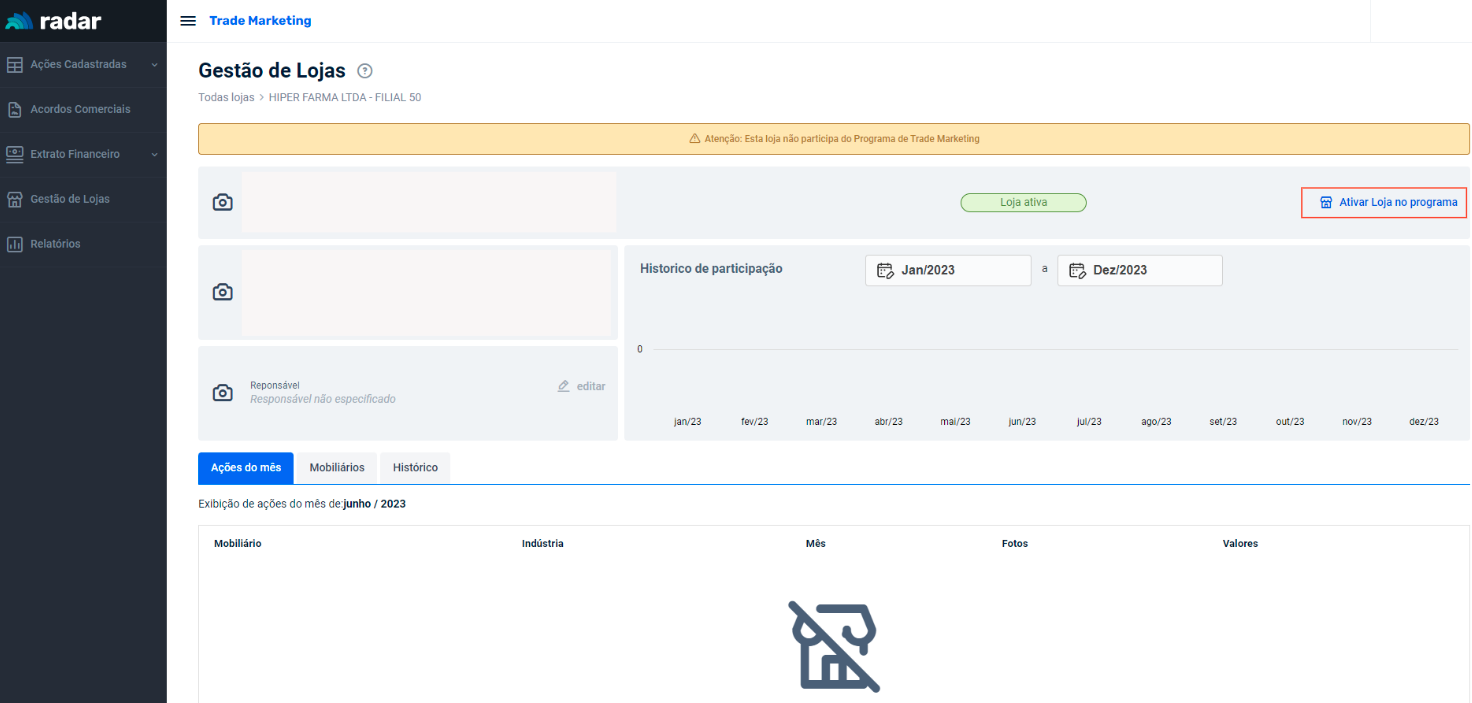Expand the Extrato Financeiro submenu chevron

(x=154, y=155)
